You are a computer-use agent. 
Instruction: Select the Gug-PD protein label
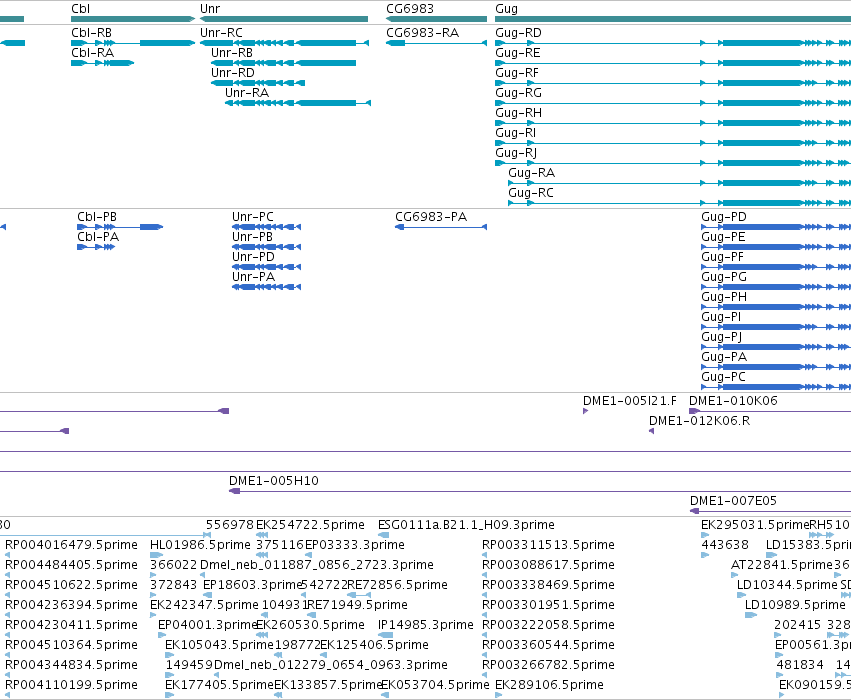[723, 218]
